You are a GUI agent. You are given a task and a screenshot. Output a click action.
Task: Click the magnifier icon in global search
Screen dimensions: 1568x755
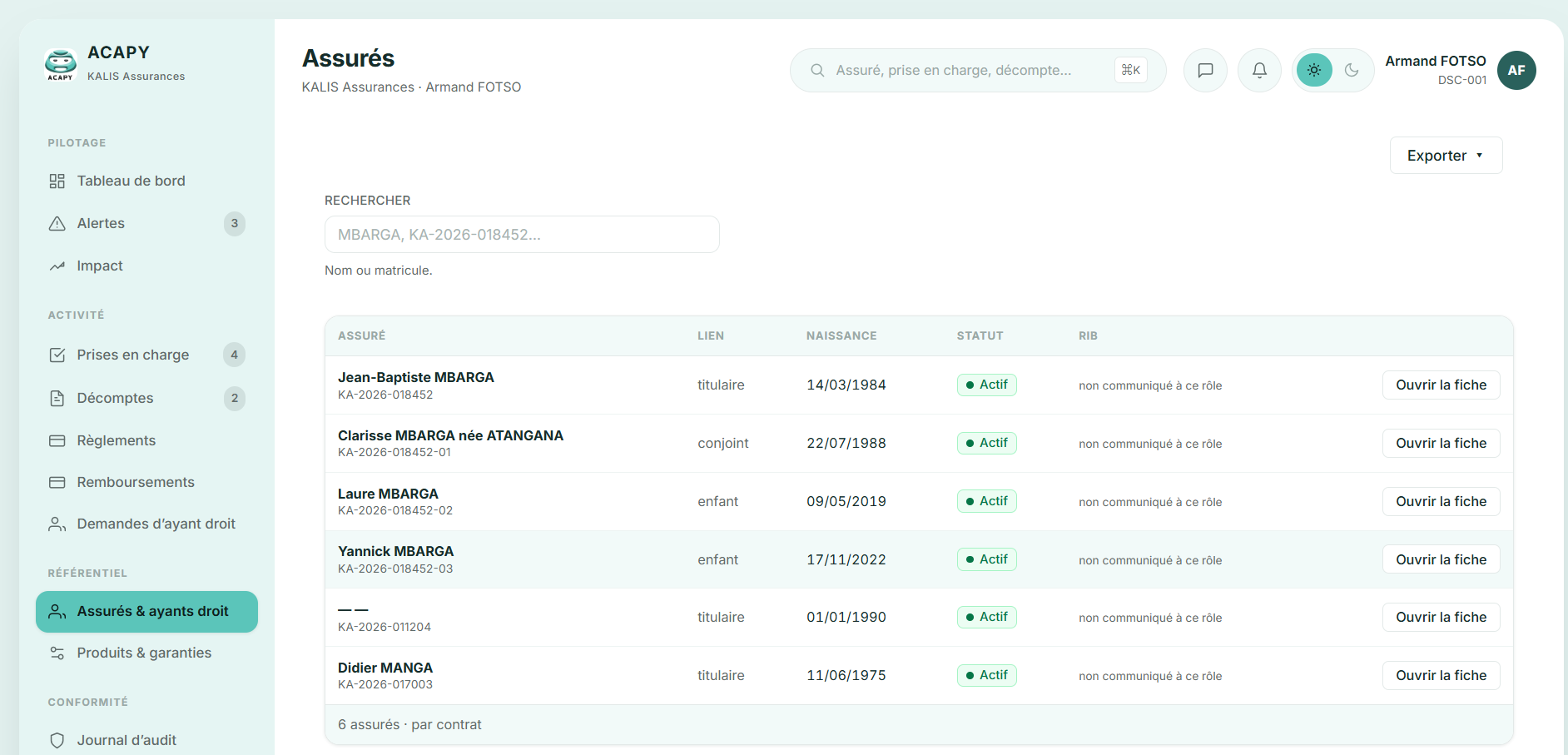[x=817, y=71]
